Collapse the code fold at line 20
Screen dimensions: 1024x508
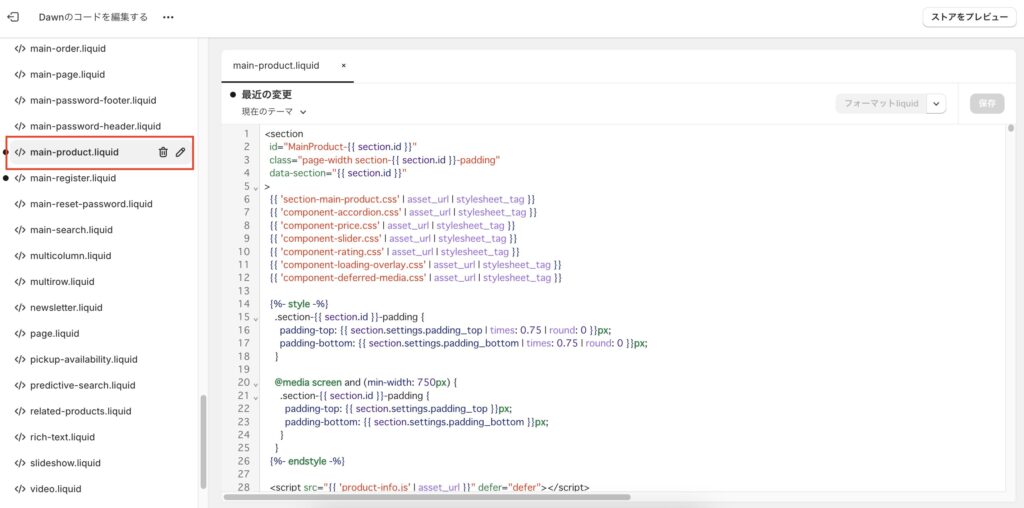point(256,384)
